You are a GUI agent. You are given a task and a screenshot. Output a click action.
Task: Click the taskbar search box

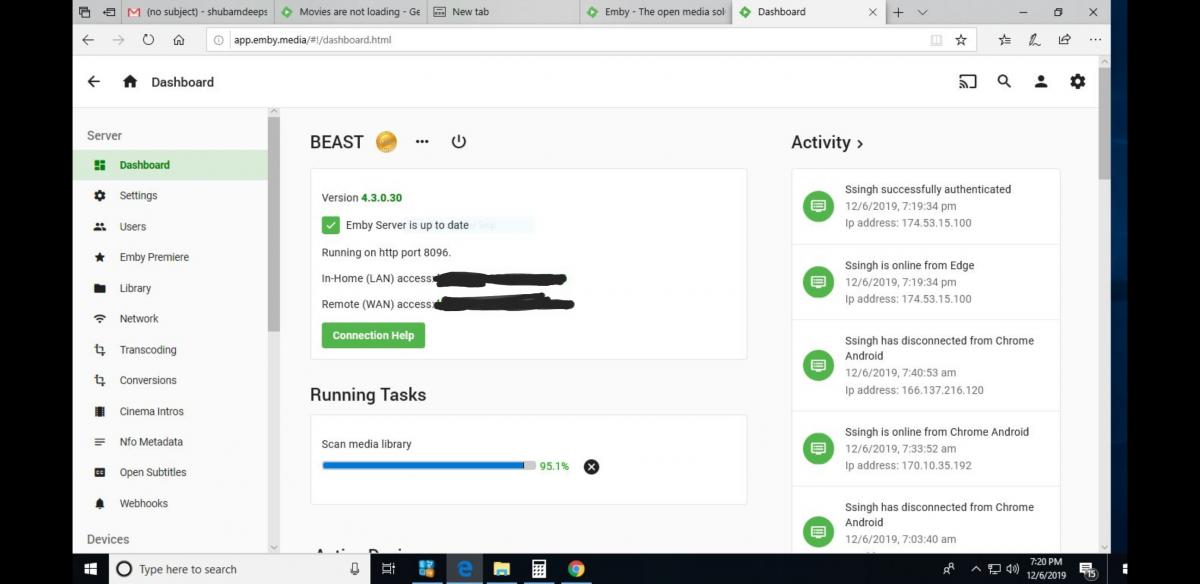[238, 569]
